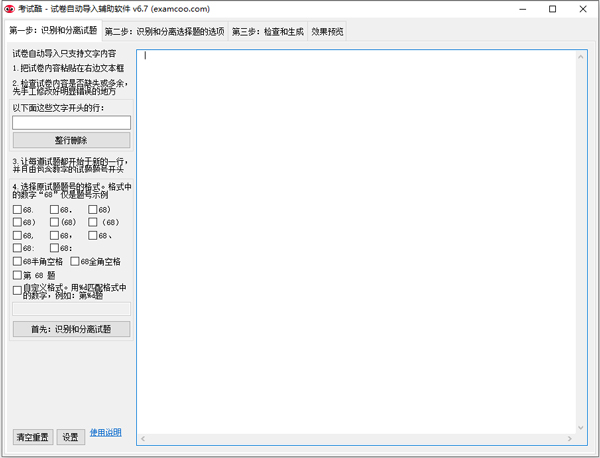Enable the full-width （68） parentheses format checkbox
600x458 pixels.
click(x=93, y=222)
